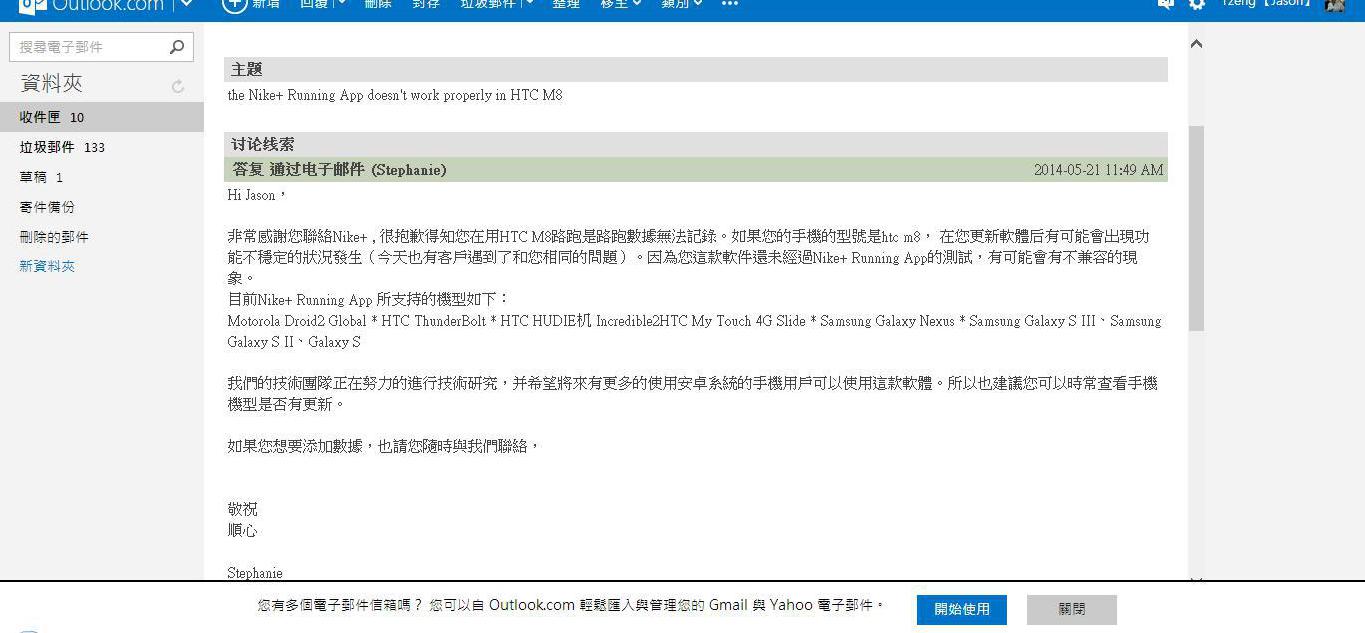Open the more actions ellipsis
Image resolution: width=1365 pixels, height=633 pixels.
tap(730, 4)
